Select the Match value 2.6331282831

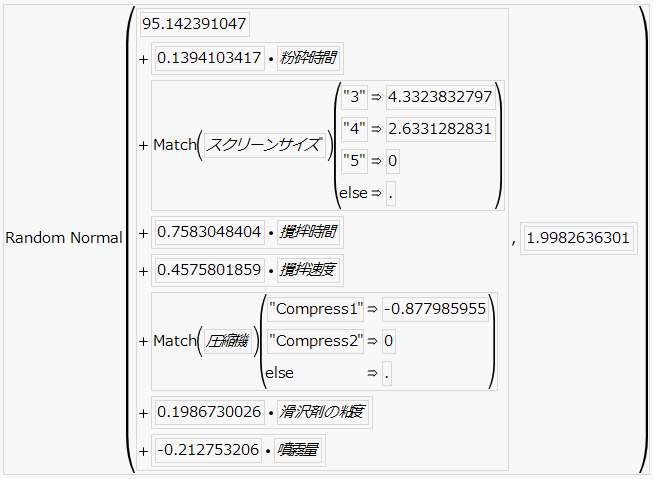[x=440, y=129]
